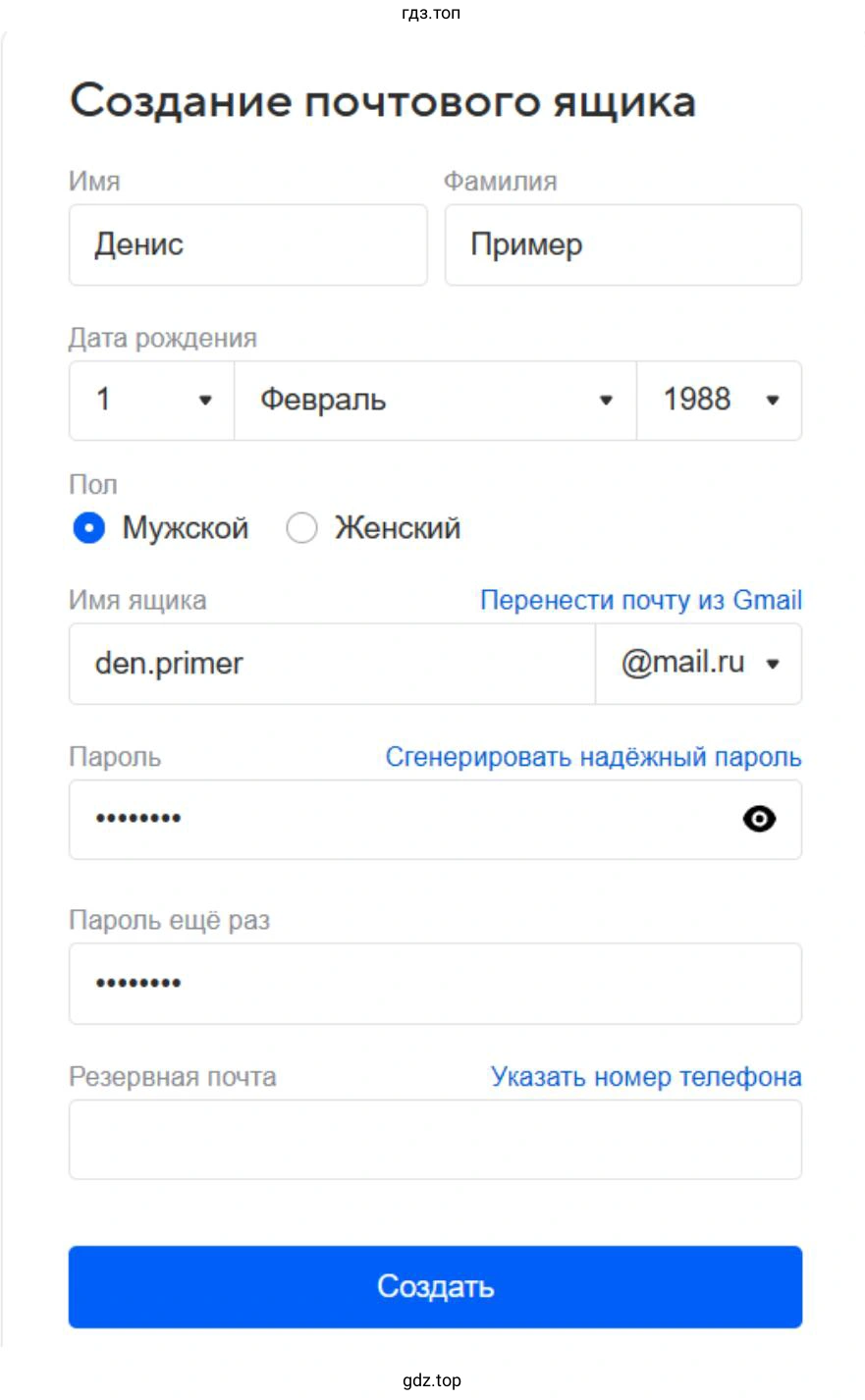The width and height of the screenshot is (865, 1400).
Task: Click the Пароль password field
Action: pyautogui.click(x=393, y=819)
